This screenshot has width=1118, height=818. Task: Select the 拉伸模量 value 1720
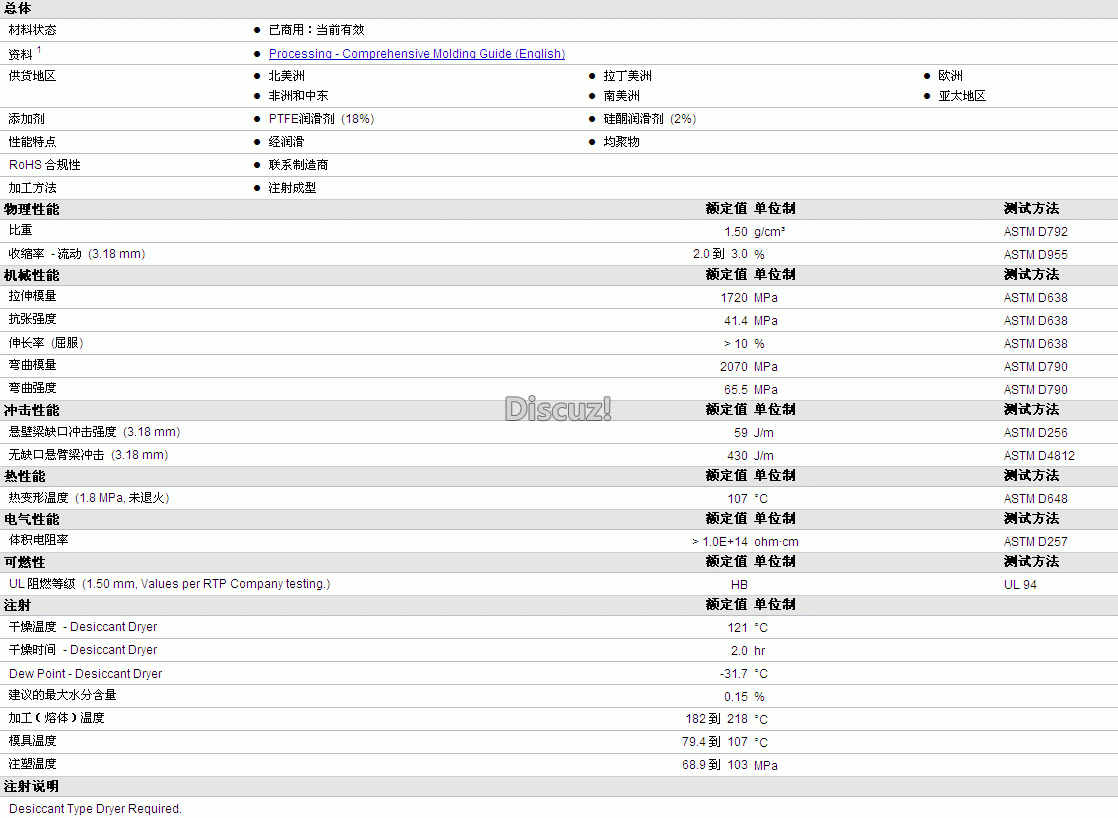(734, 298)
